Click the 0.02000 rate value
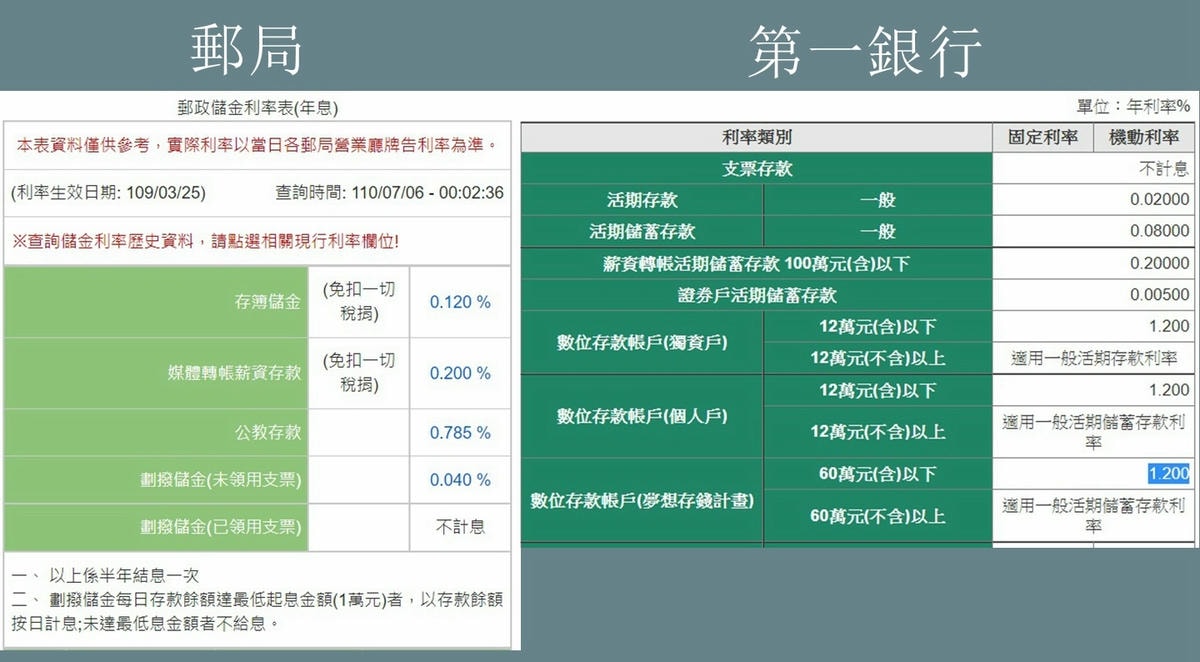Image resolution: width=1200 pixels, height=662 pixels. click(1160, 200)
